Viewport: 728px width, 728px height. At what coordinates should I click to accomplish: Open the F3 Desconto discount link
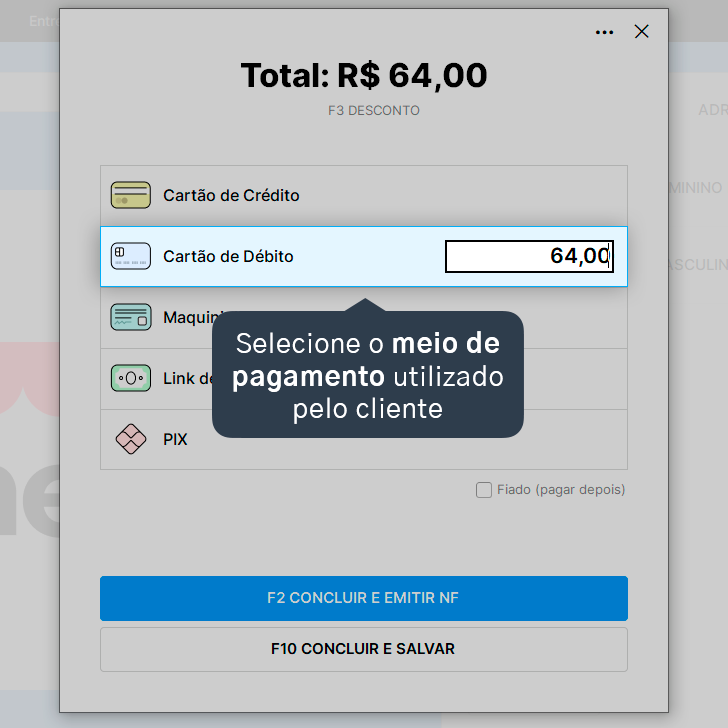374,110
